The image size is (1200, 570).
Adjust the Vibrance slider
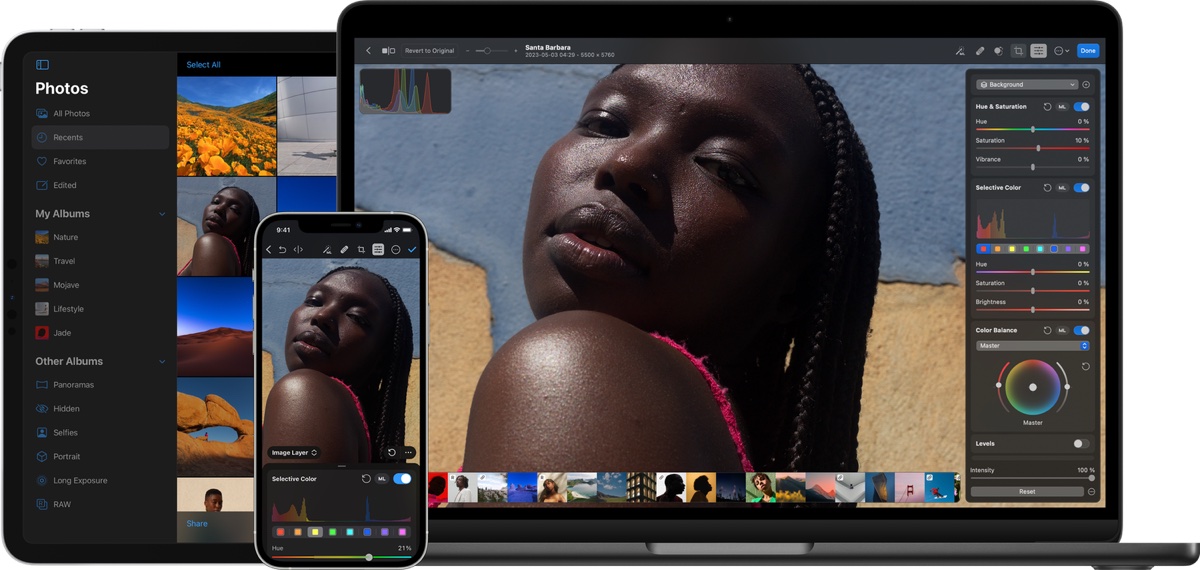(x=1033, y=167)
